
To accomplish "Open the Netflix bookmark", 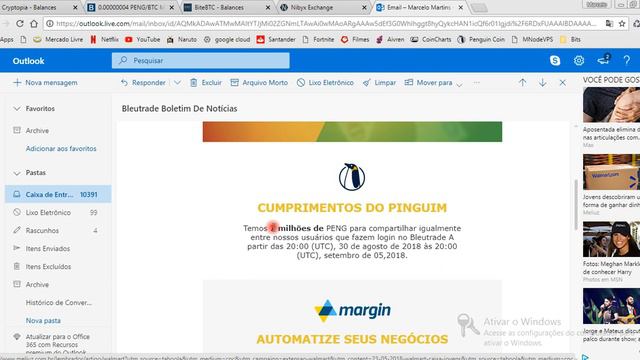I will click(104, 39).
